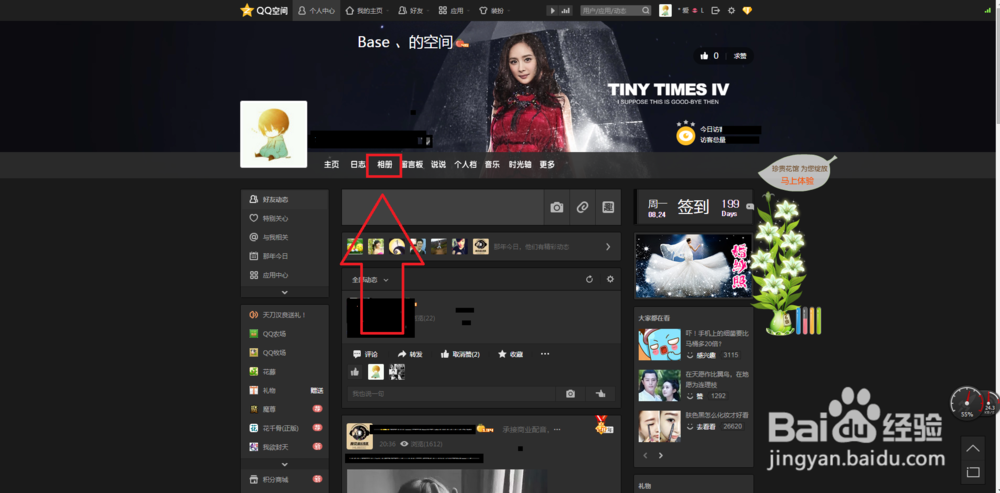Open the 留言板 tab
1000x493 pixels.
[x=412, y=165]
